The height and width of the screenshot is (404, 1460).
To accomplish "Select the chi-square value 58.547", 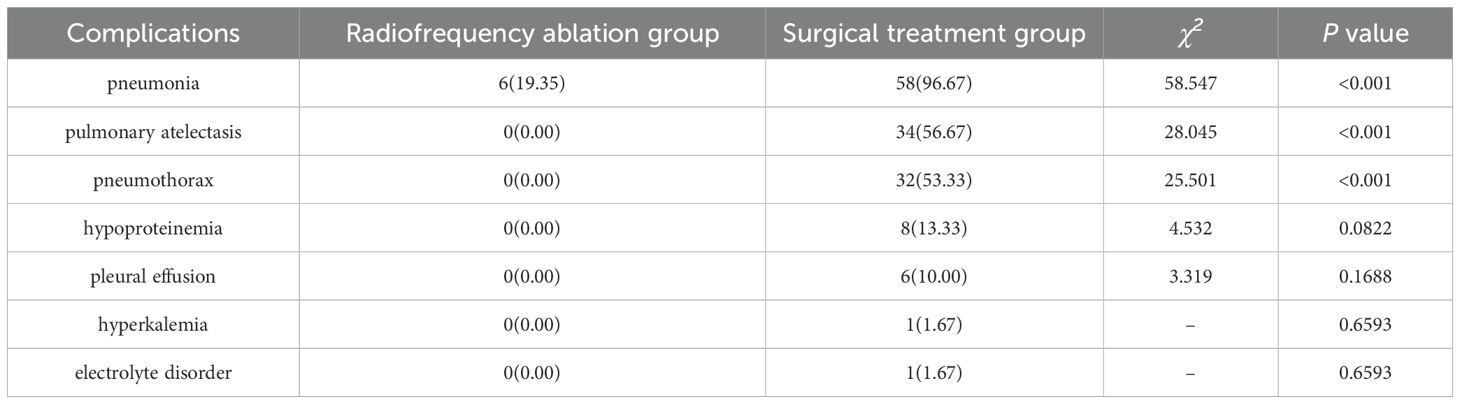I will (1183, 83).
